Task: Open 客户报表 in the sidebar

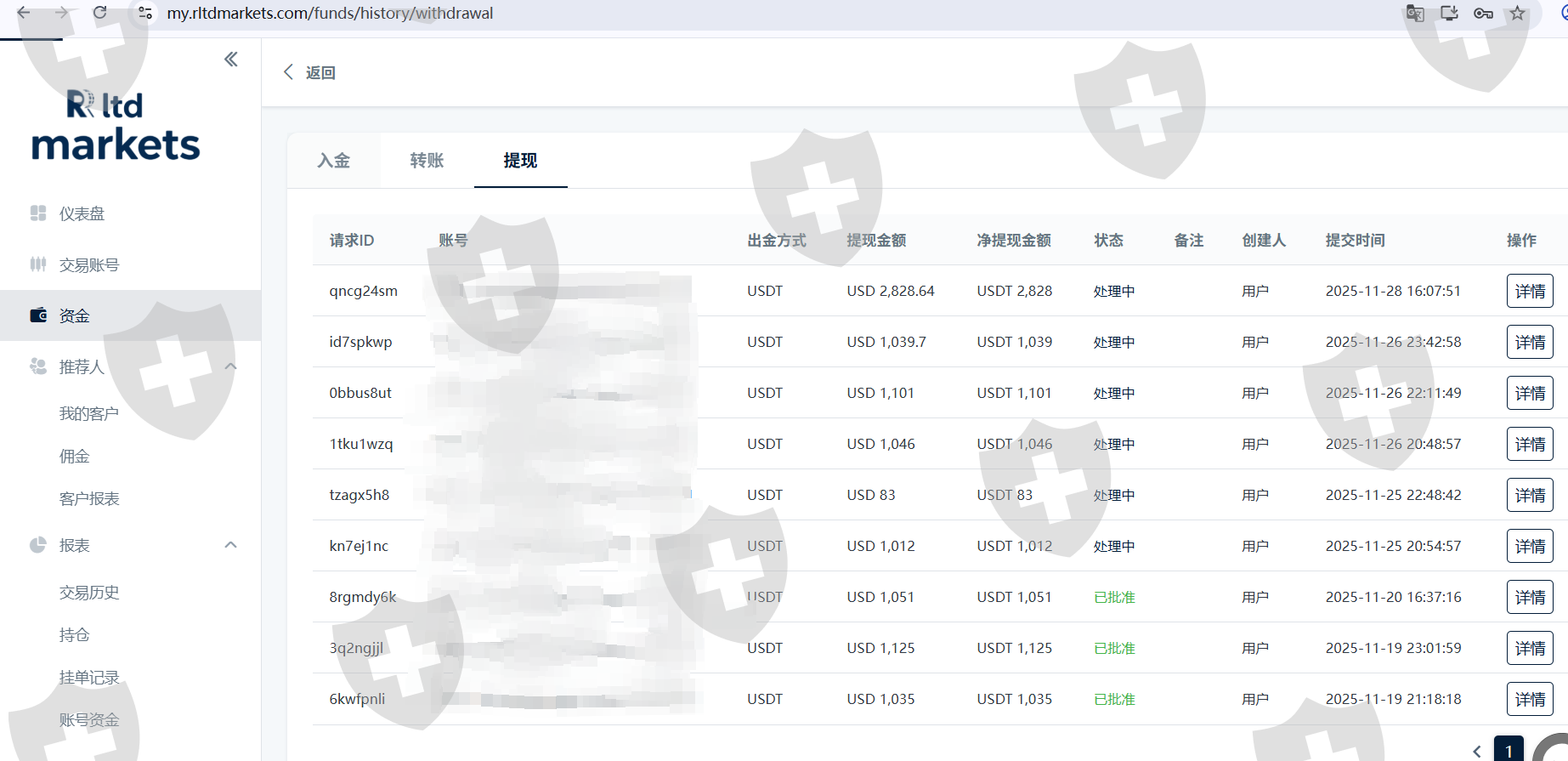Action: point(89,498)
